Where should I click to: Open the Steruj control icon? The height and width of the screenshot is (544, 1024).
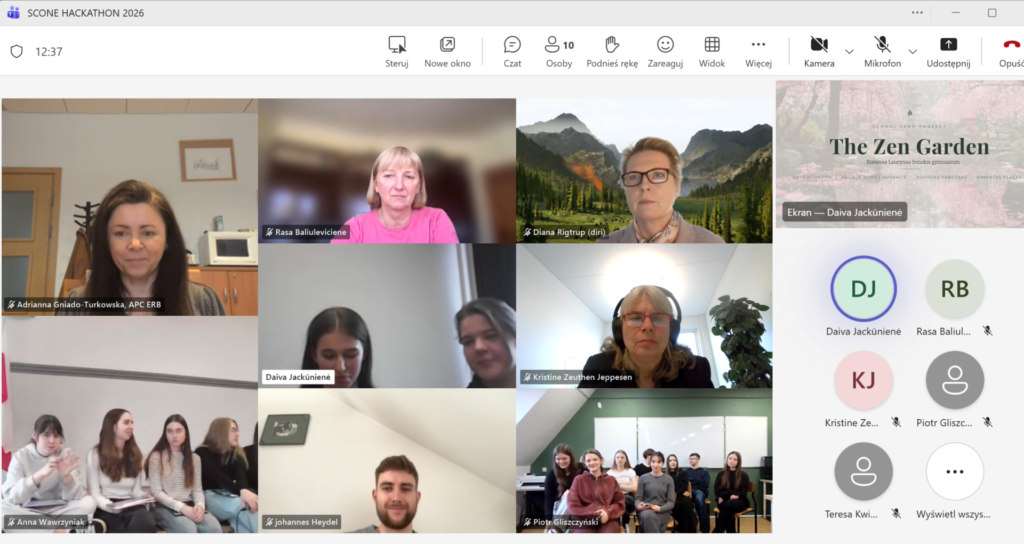coord(397,45)
